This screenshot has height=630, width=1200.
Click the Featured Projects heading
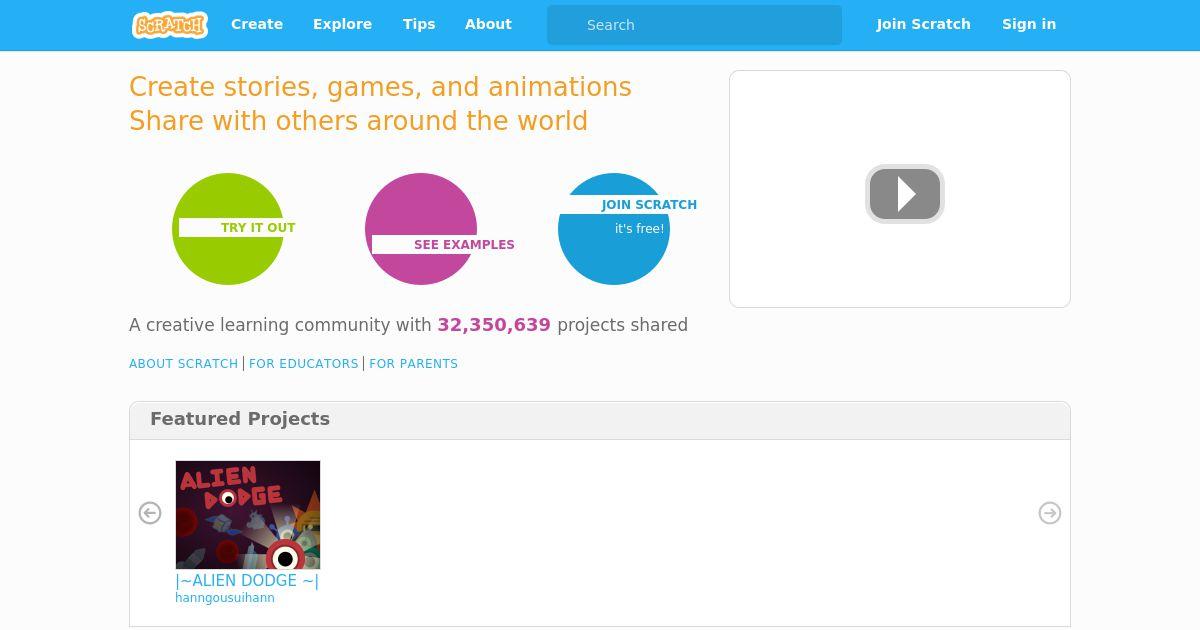click(240, 419)
